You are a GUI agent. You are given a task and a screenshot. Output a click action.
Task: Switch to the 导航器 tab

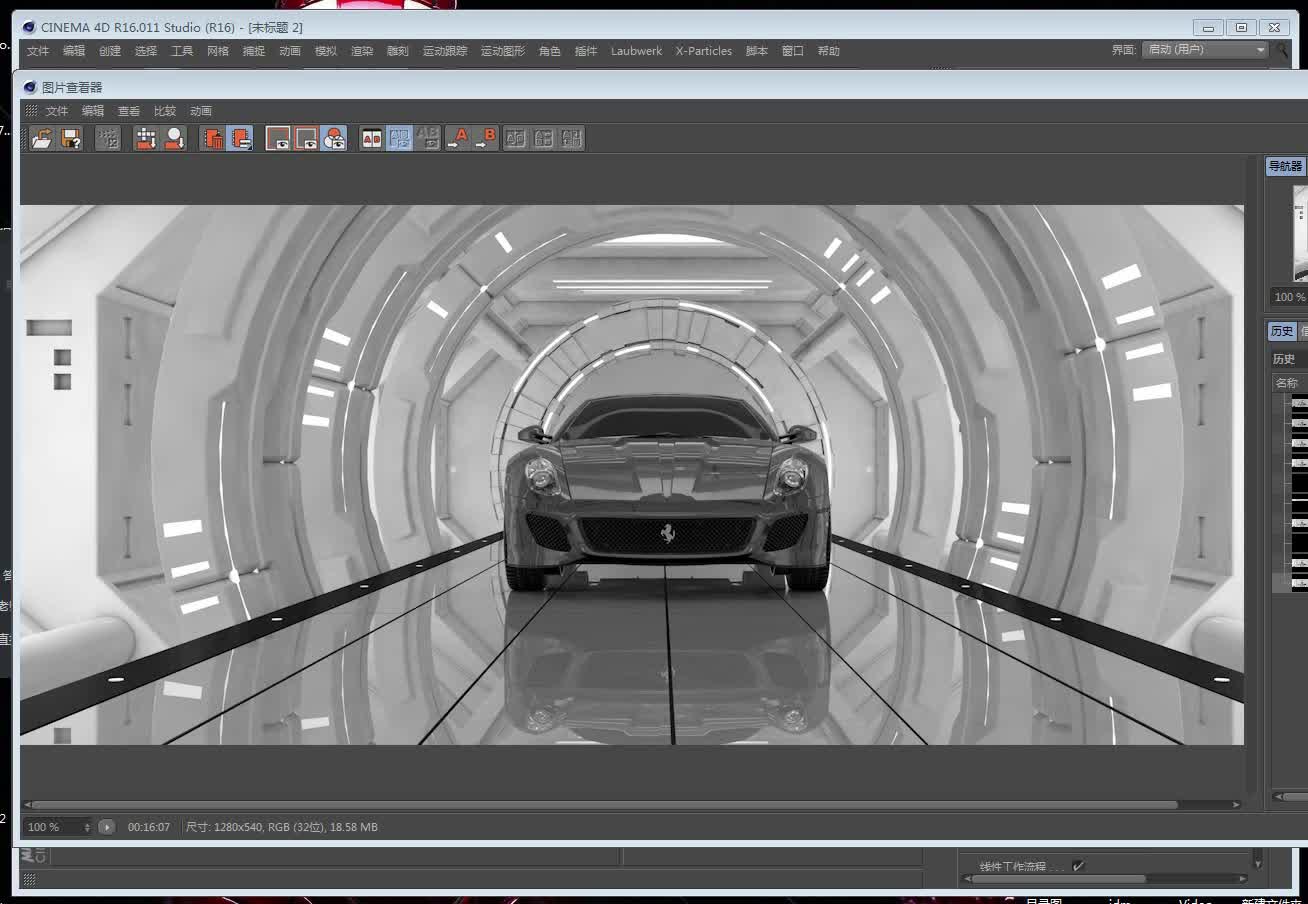pos(1286,166)
